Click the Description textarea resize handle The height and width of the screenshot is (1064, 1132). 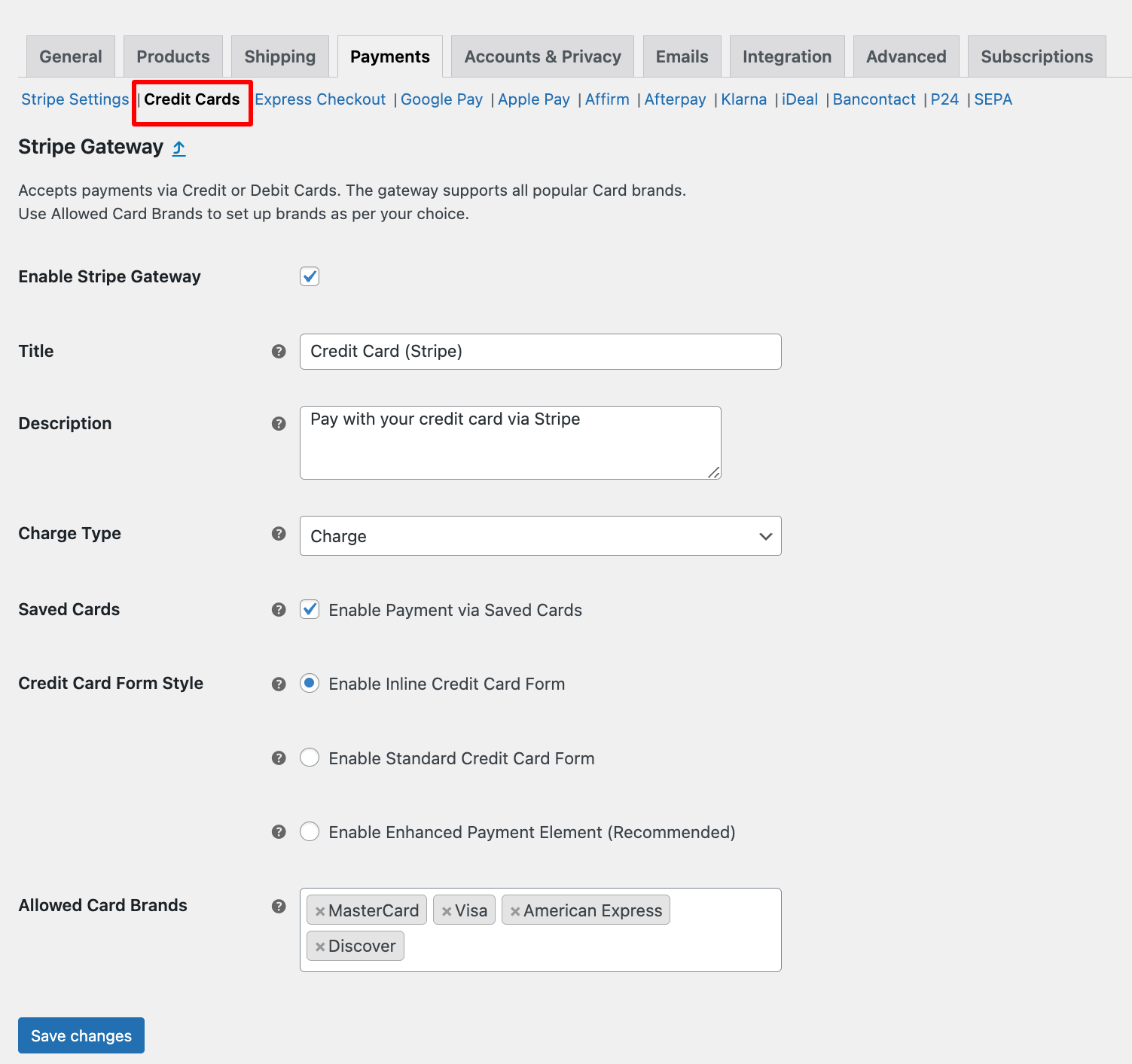(714, 472)
